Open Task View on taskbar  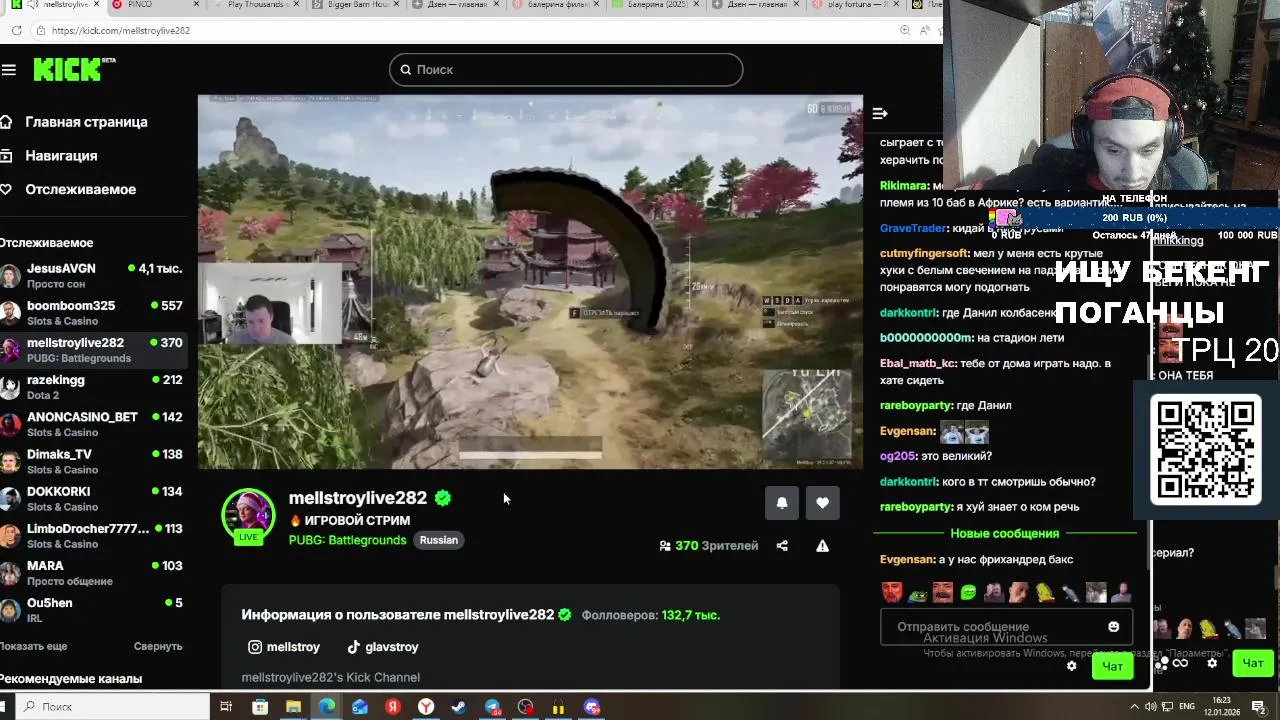click(226, 707)
